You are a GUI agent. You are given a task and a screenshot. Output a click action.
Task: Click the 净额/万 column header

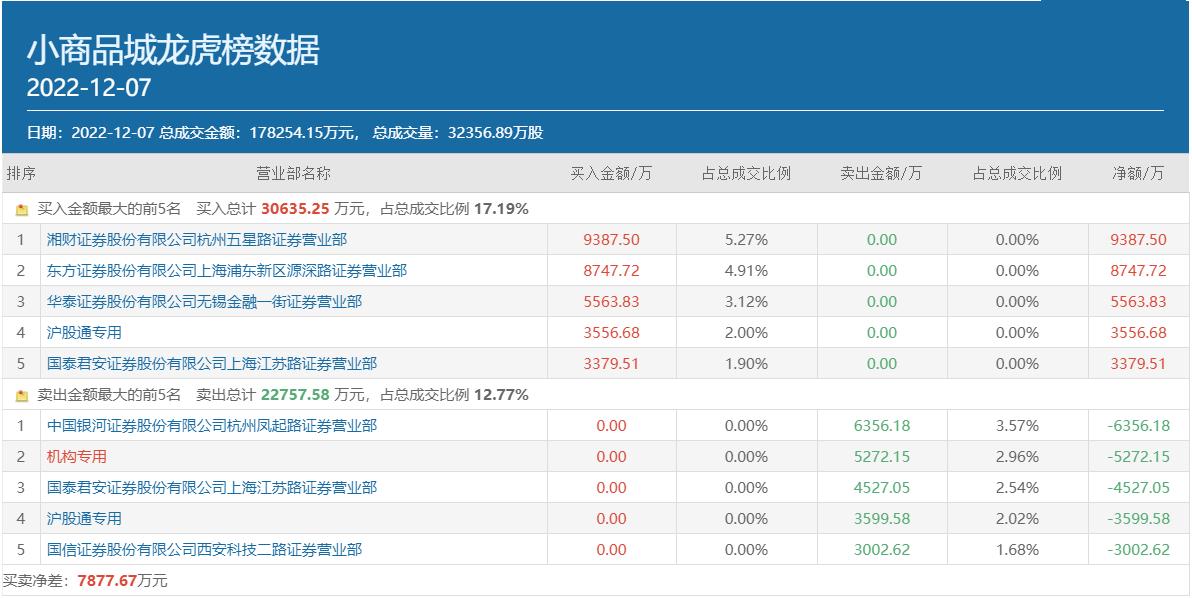click(1138, 174)
